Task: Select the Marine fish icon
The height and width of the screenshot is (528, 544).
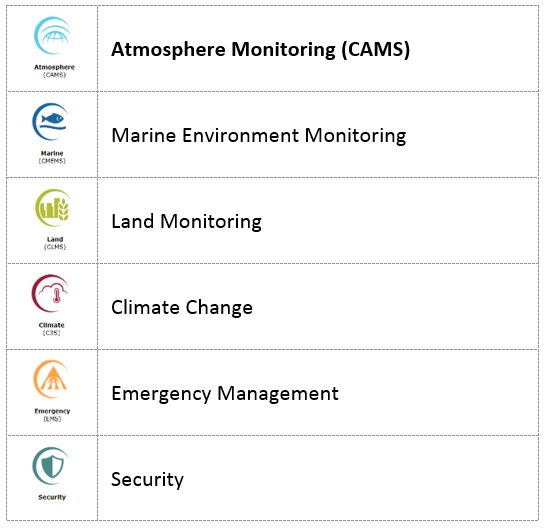Action: tap(50, 122)
